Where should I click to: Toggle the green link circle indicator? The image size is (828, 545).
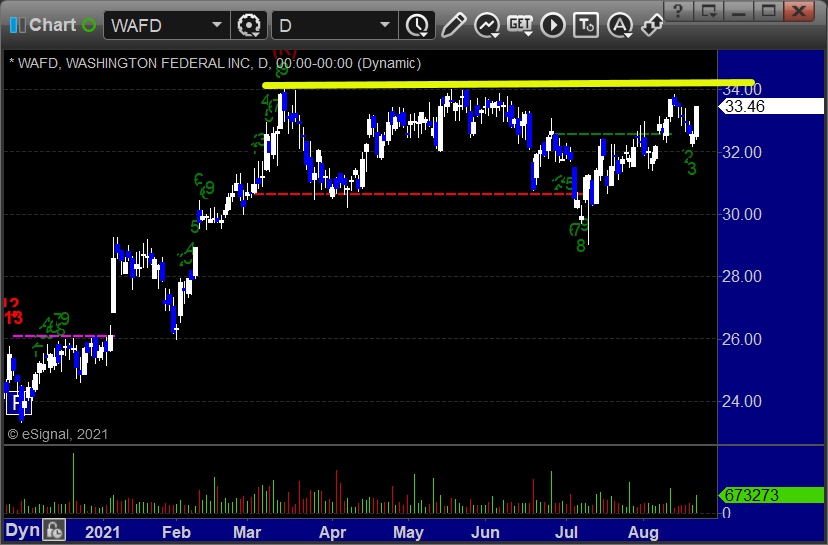pos(89,25)
